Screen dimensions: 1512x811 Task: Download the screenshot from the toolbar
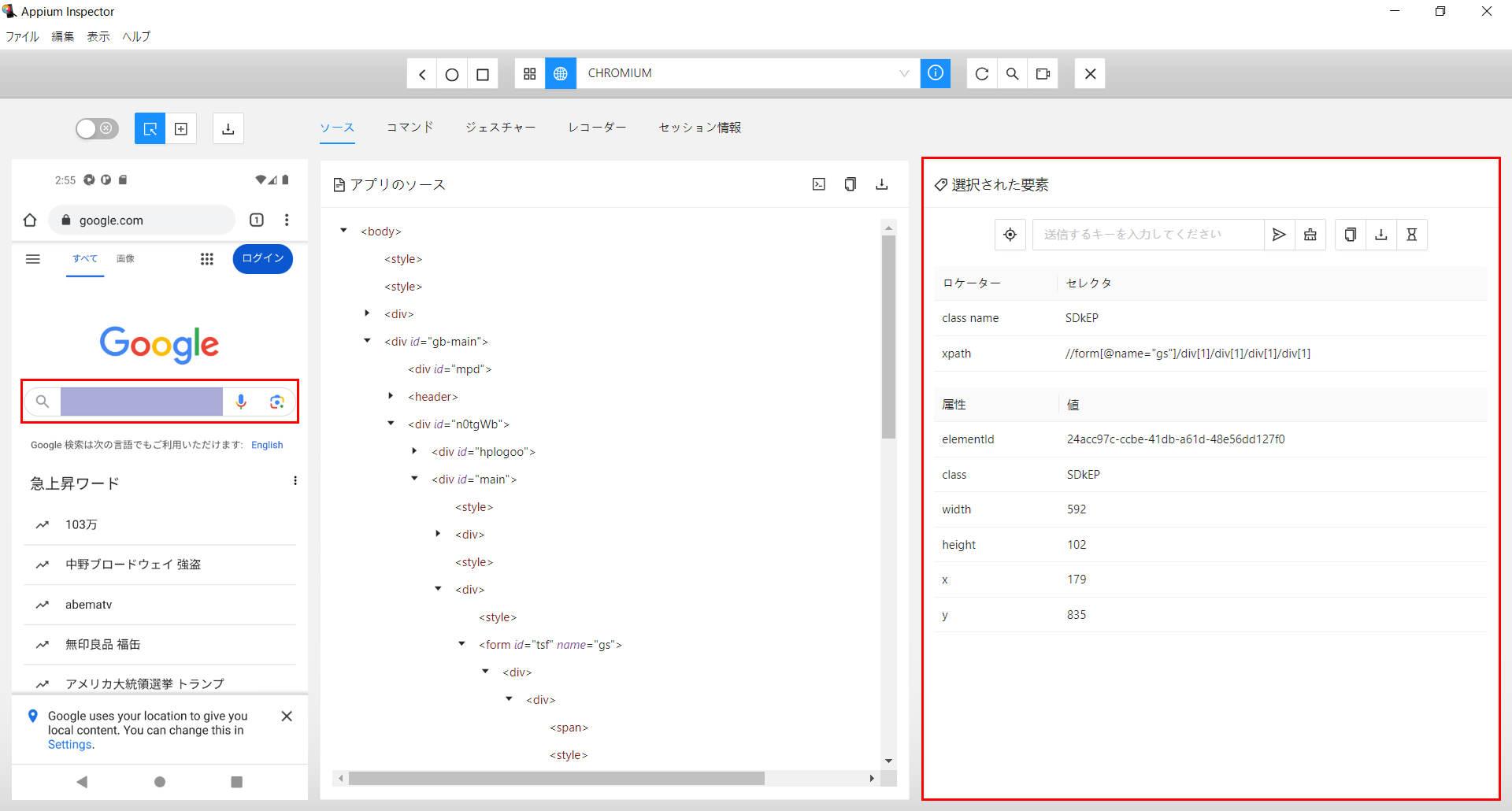[228, 128]
